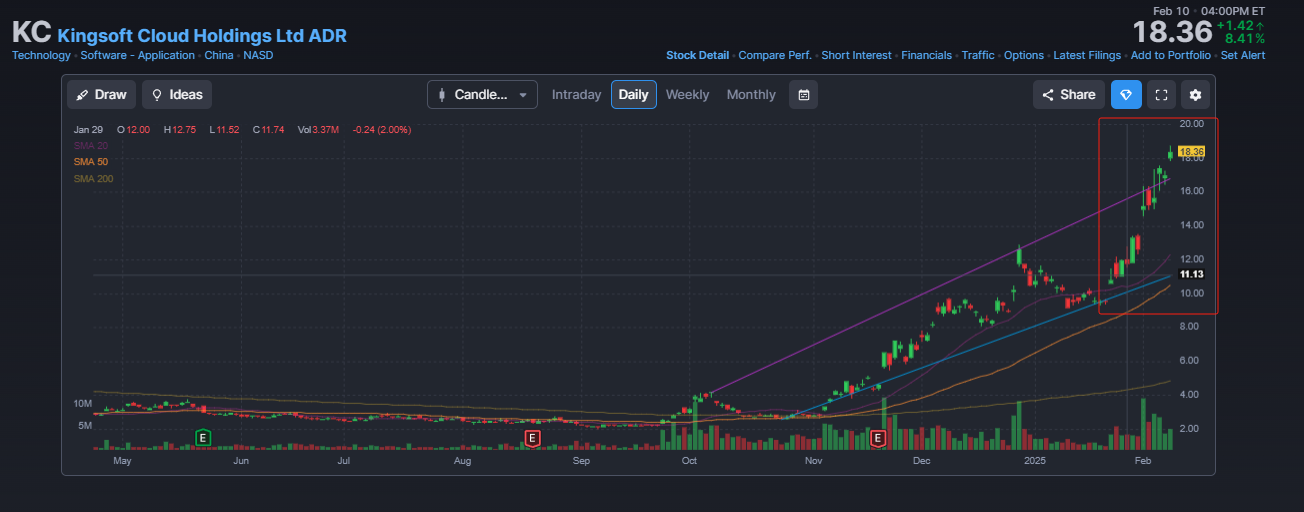Open chart settings gear icon
The height and width of the screenshot is (512, 1304).
pos(1195,95)
